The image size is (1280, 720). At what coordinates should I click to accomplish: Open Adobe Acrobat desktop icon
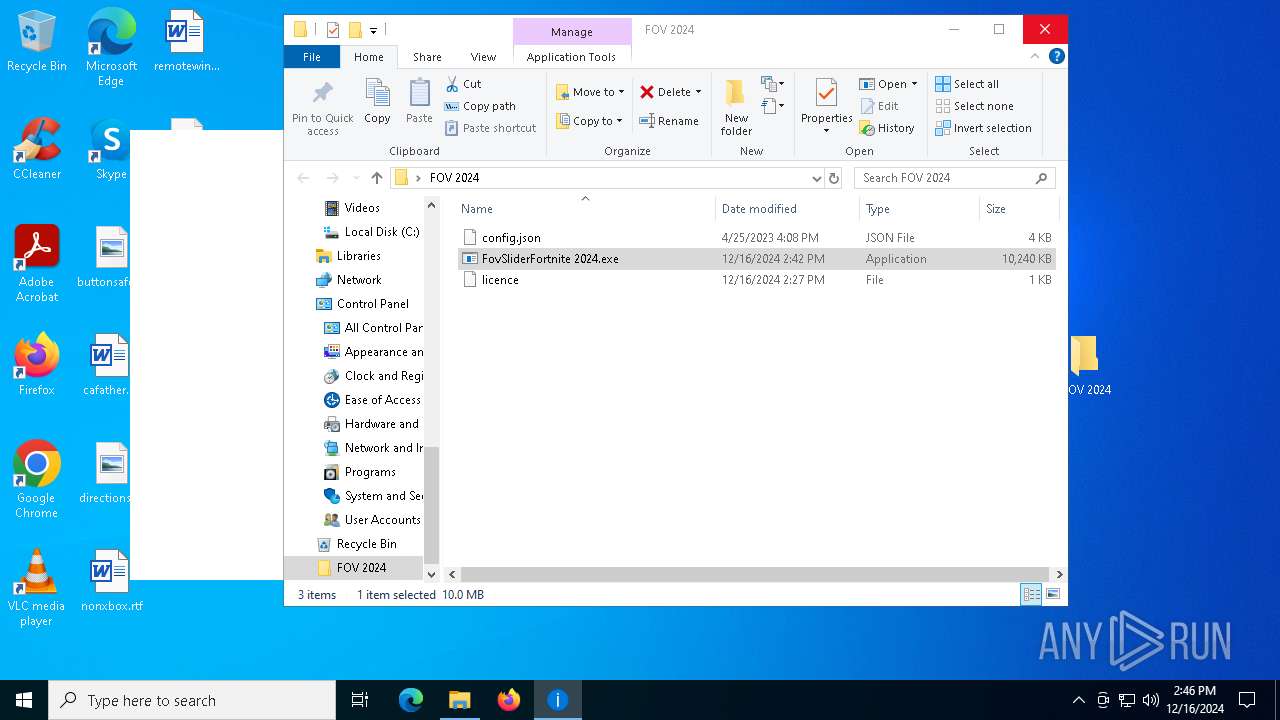[37, 264]
